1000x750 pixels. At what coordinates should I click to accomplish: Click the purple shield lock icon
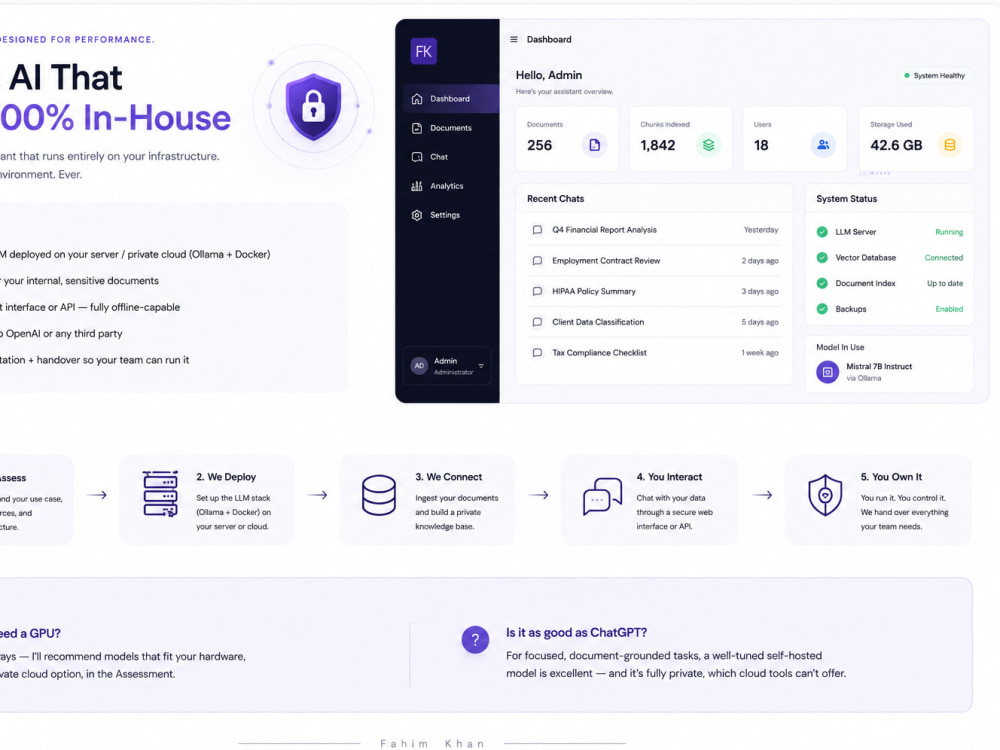click(313, 107)
